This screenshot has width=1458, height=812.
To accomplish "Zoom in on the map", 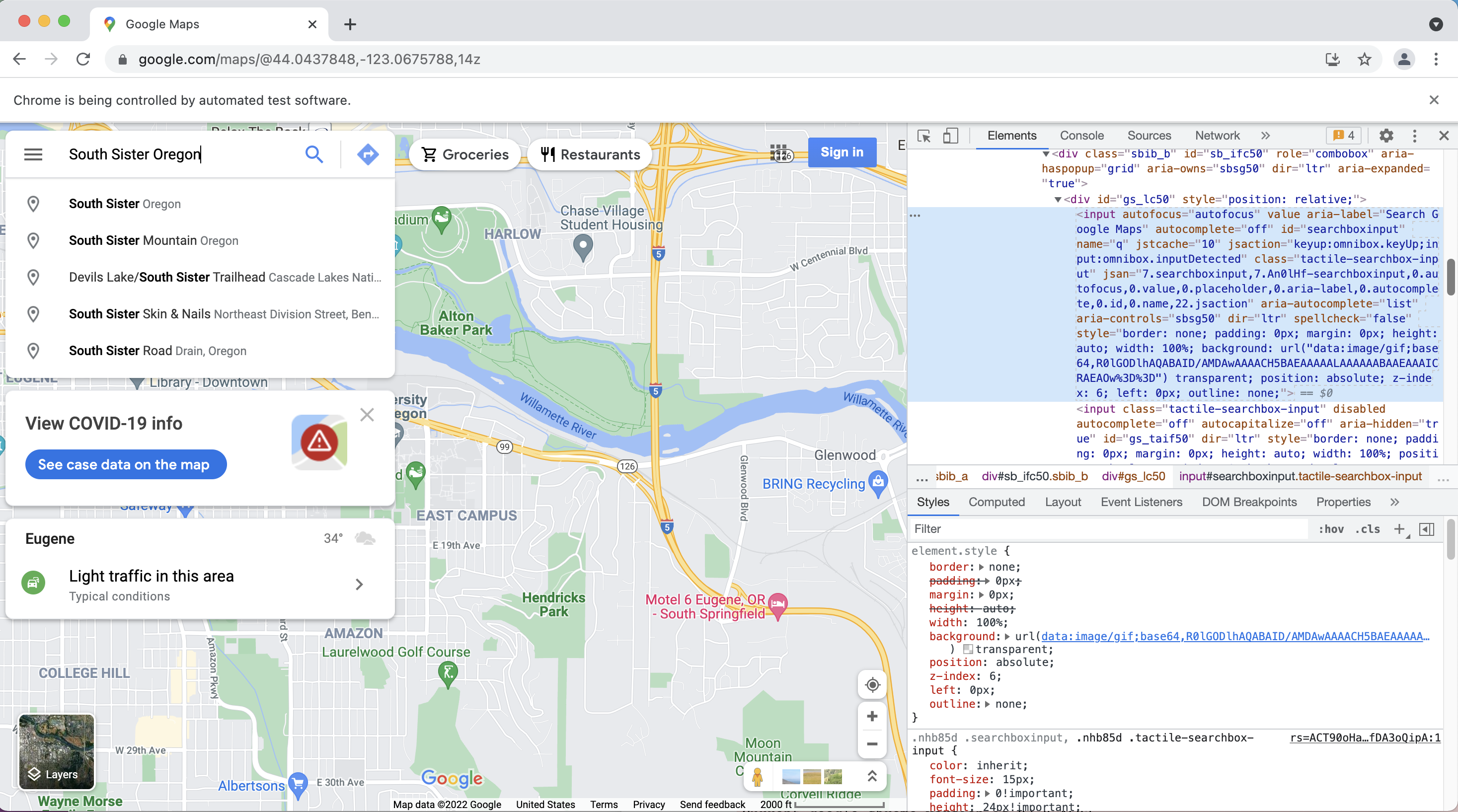I will [x=872, y=716].
